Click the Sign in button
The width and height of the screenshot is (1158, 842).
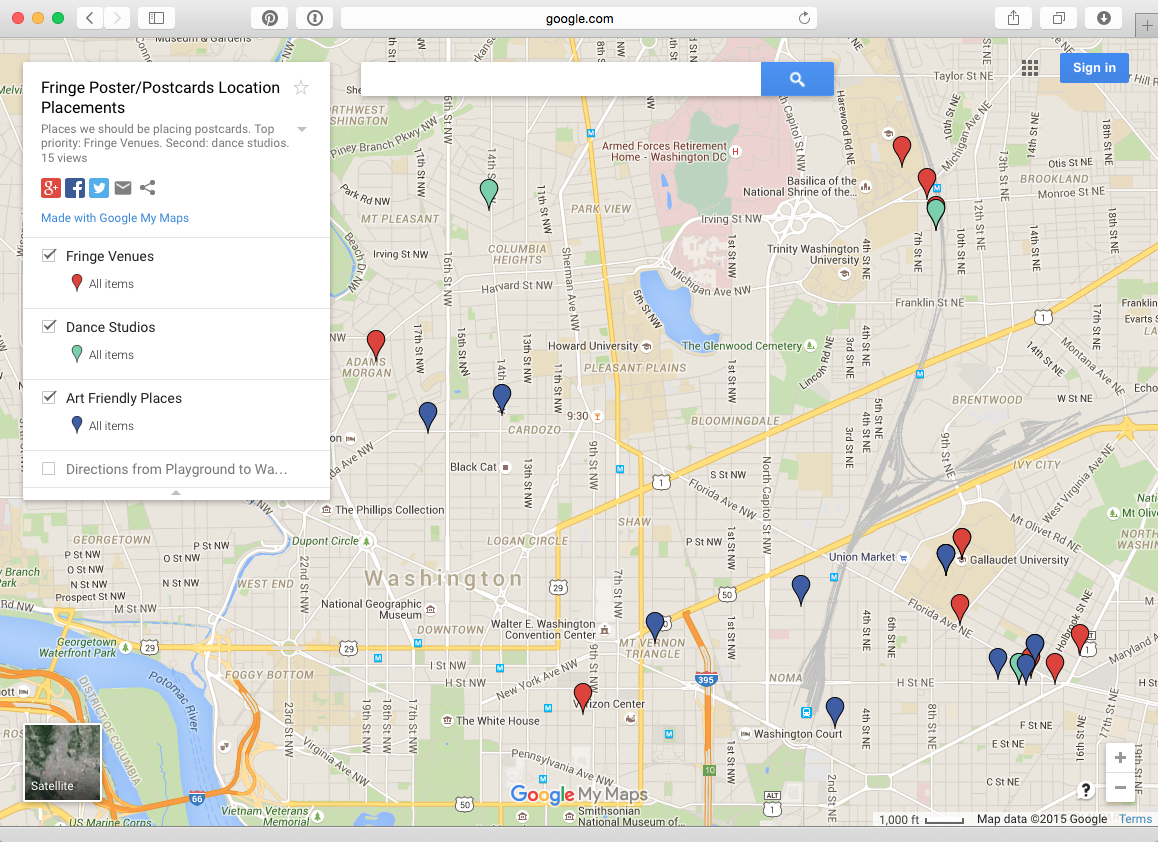(x=1094, y=68)
